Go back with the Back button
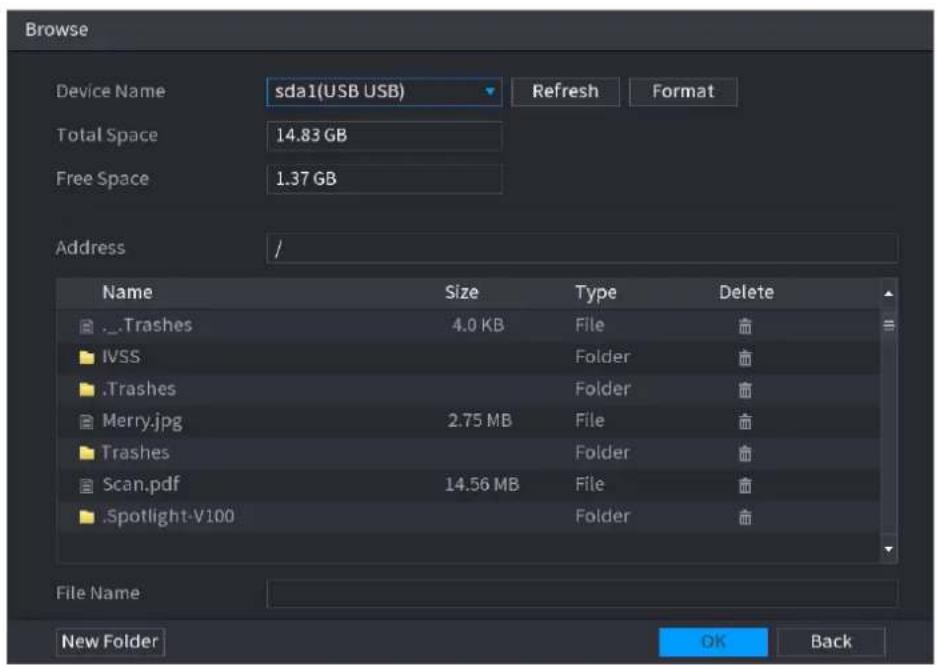This screenshot has width=937, height=665. tap(831, 642)
